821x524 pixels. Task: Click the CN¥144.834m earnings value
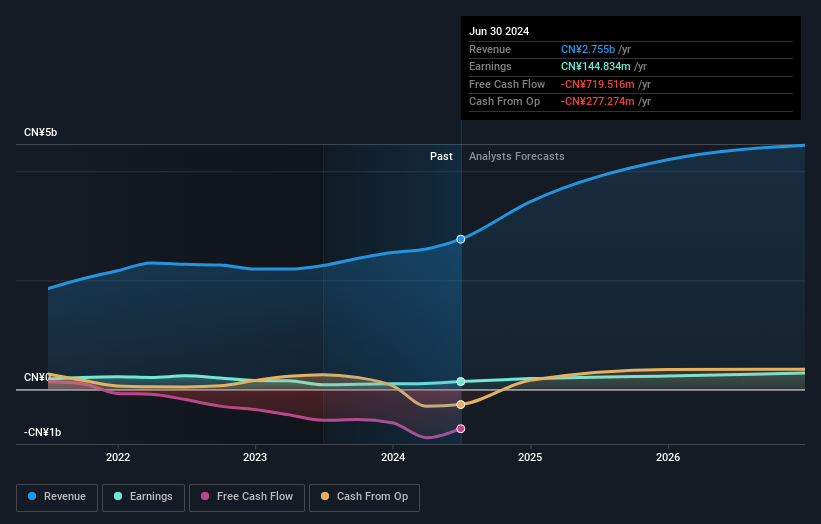[596, 66]
